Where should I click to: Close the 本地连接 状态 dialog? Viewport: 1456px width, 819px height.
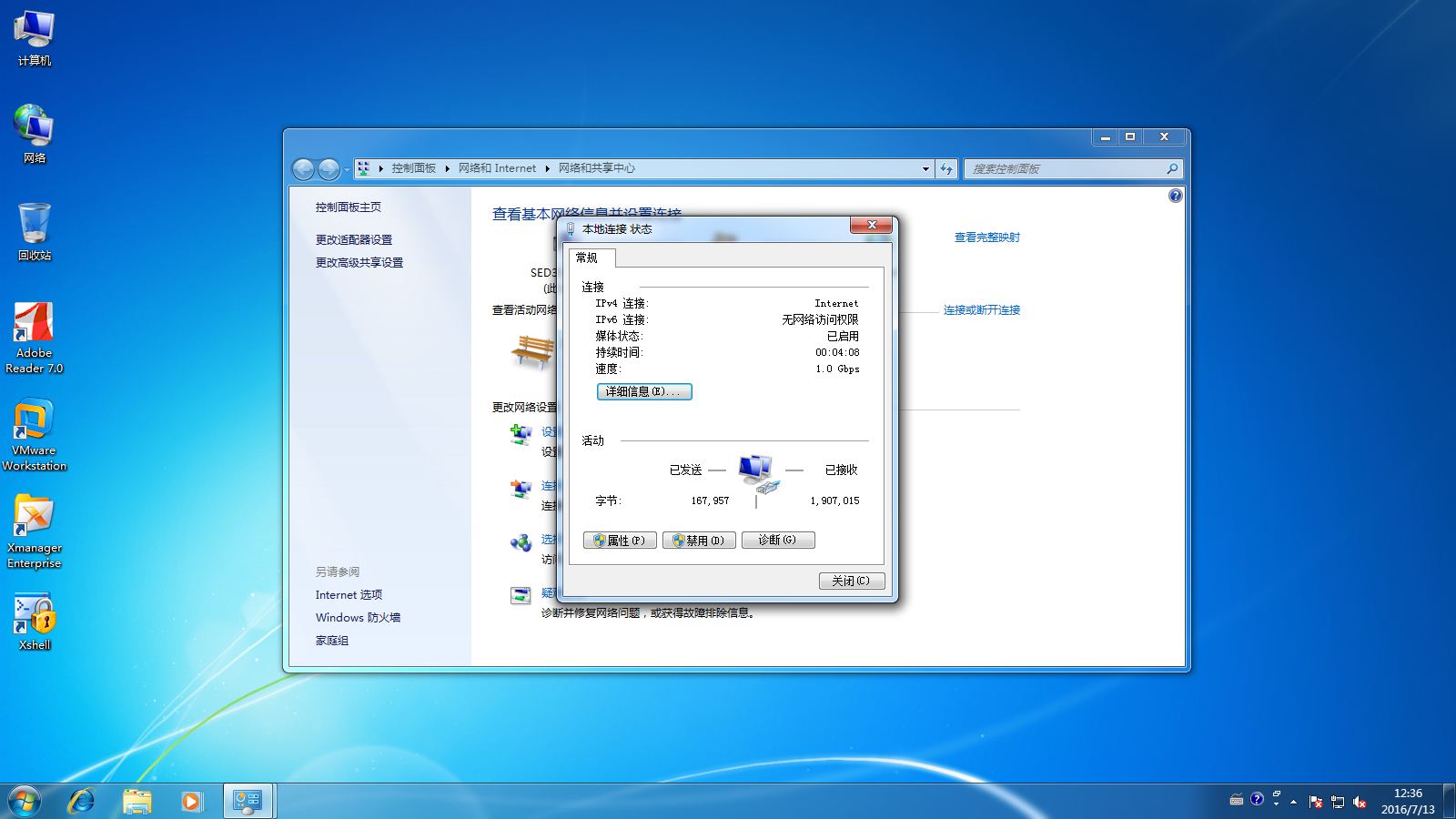coord(872,225)
